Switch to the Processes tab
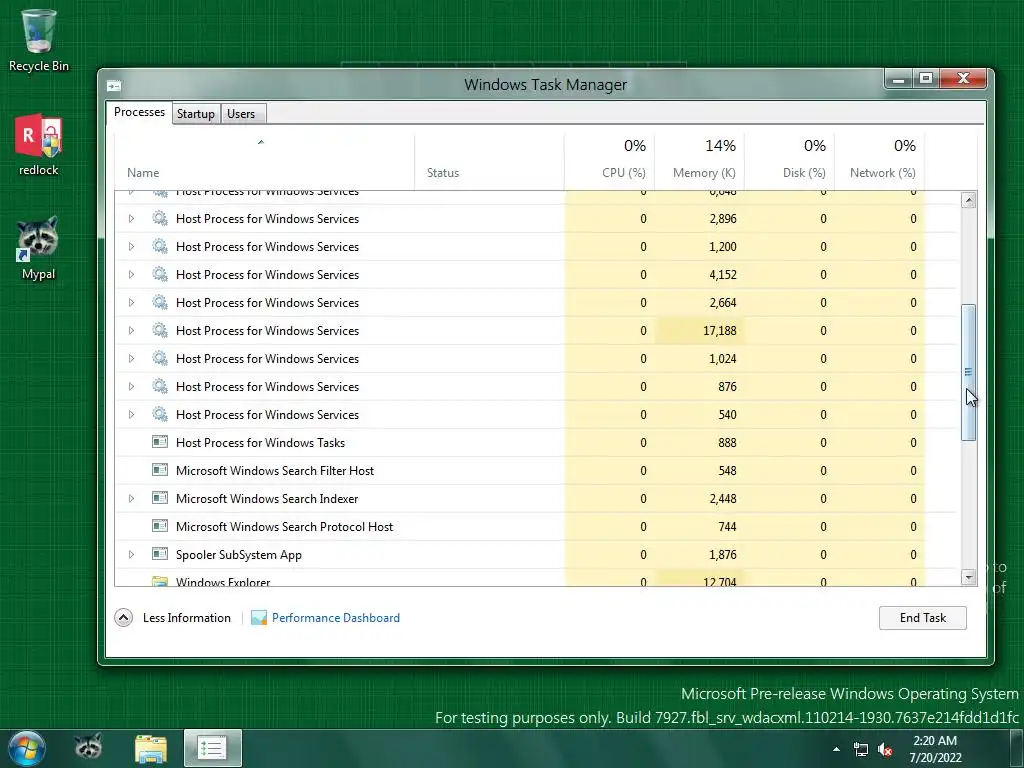The image size is (1024, 768). pos(139,112)
